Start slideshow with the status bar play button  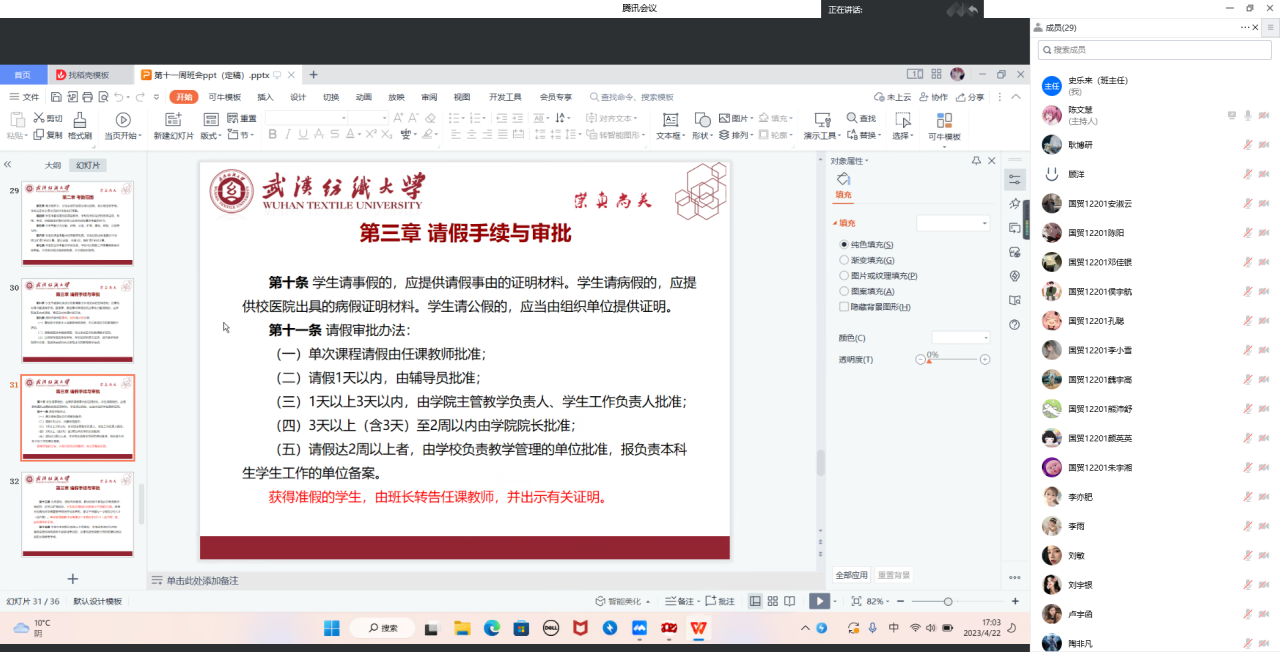pyautogui.click(x=818, y=601)
